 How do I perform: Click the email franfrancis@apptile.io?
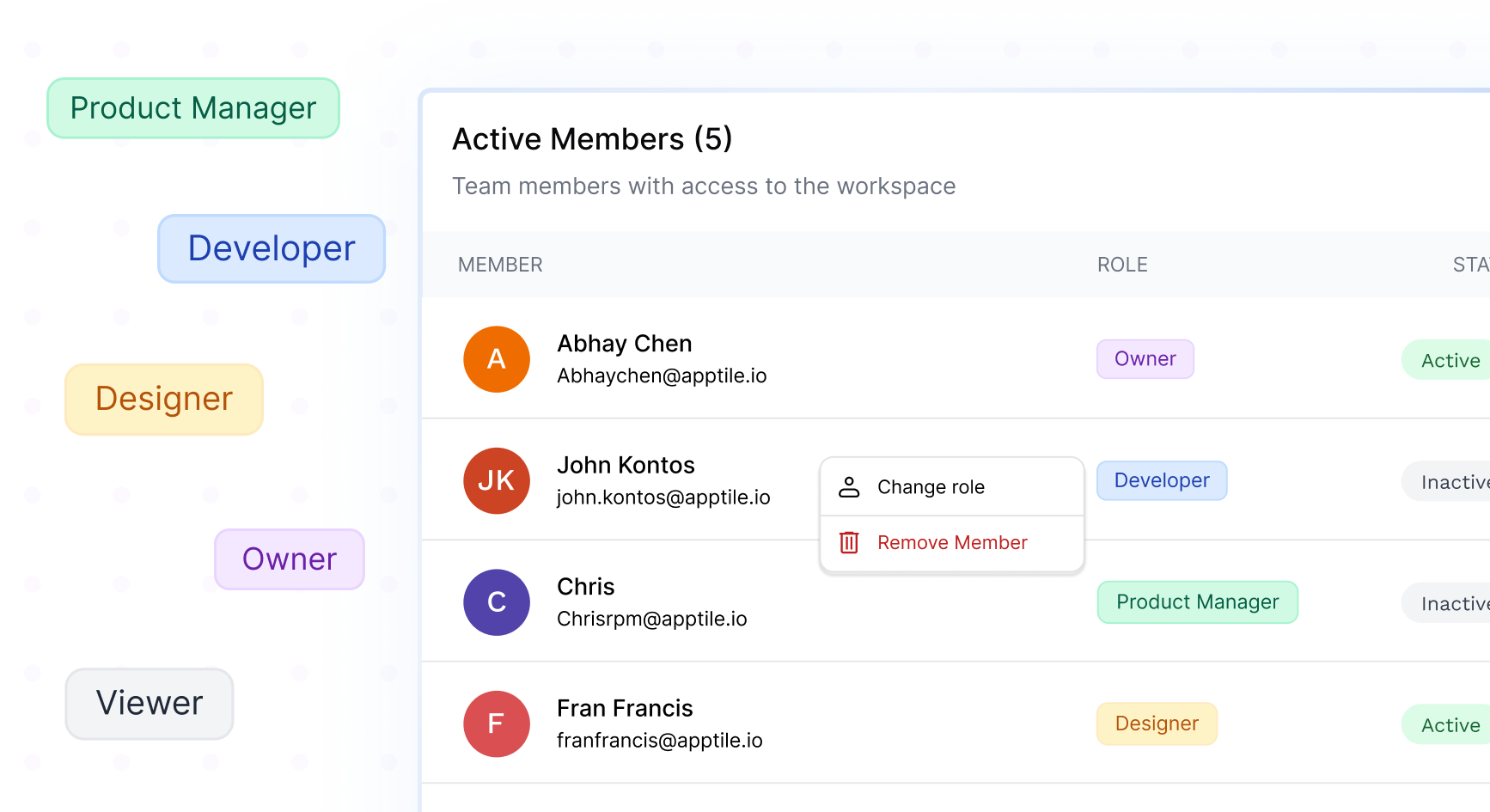tap(660, 741)
